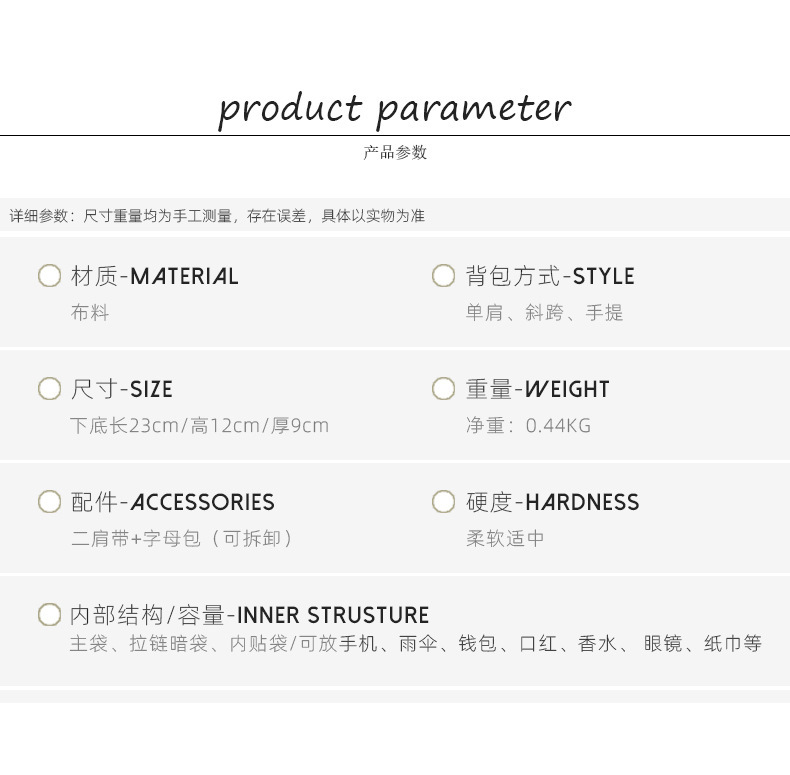Viewport: 790px width, 775px height.
Task: Click the circle next to 配件-ACCESSORIES
Action: point(49,502)
